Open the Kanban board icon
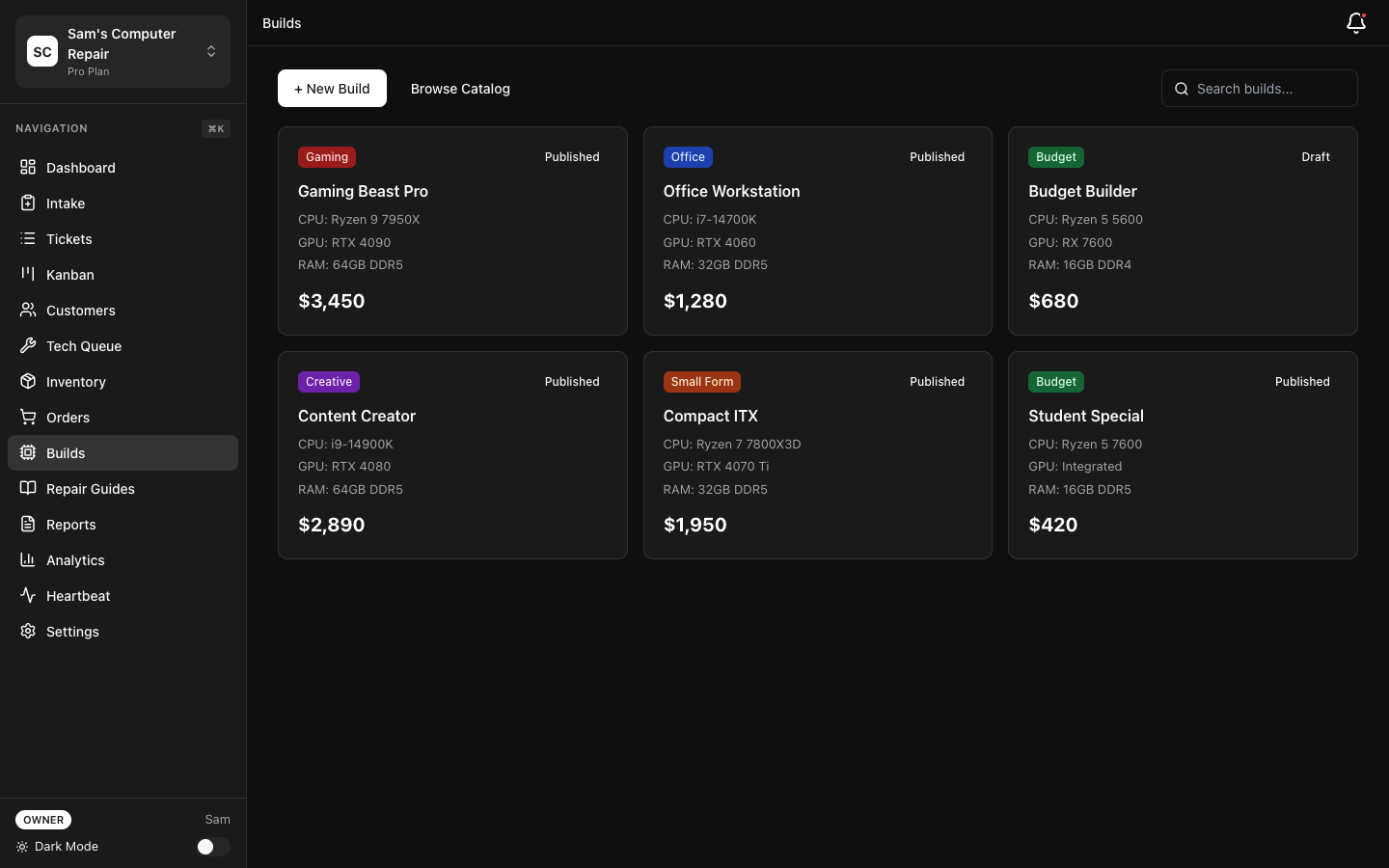 [28, 274]
